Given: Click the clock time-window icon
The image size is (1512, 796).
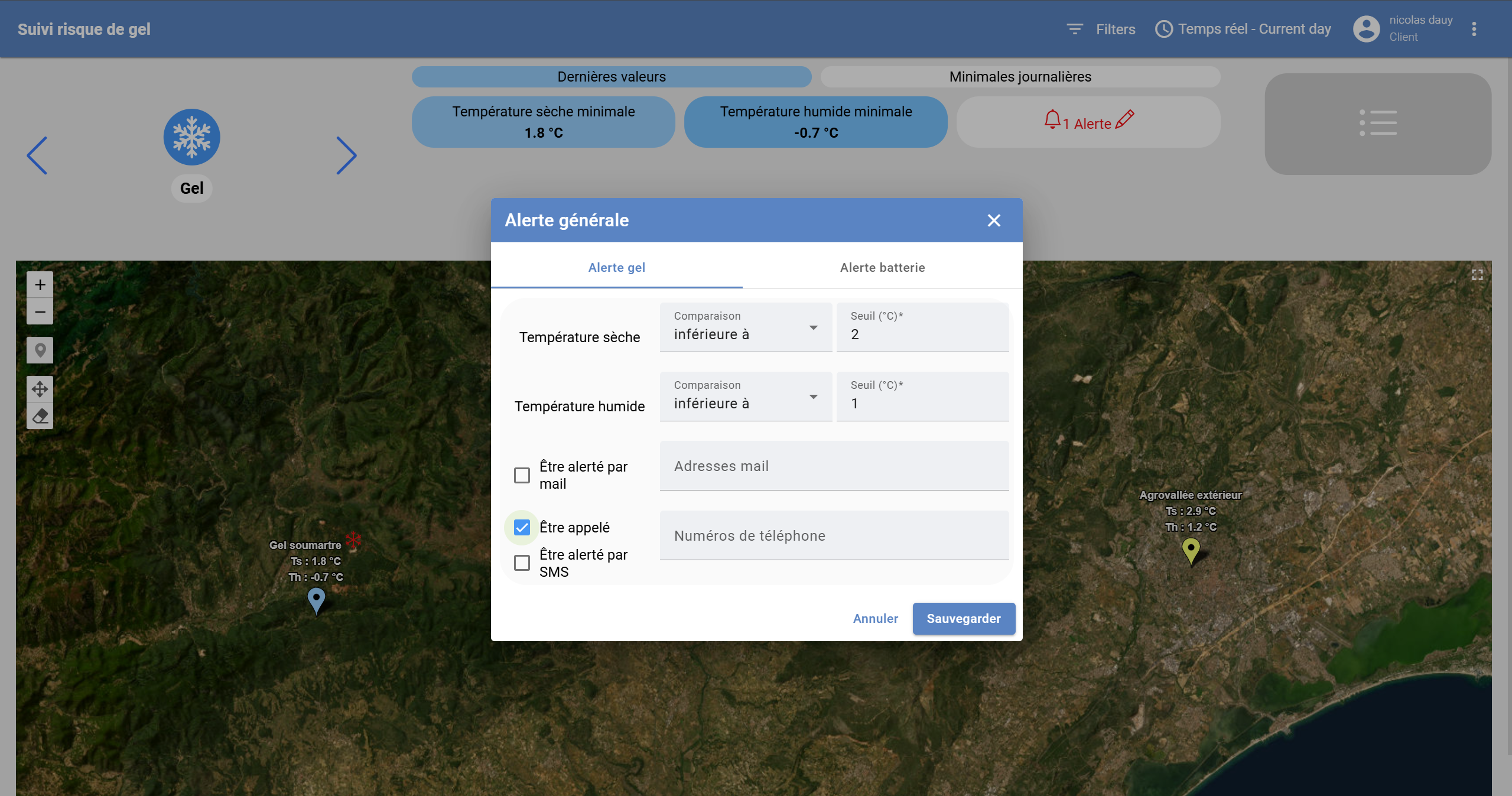Looking at the screenshot, I should click(x=1164, y=29).
